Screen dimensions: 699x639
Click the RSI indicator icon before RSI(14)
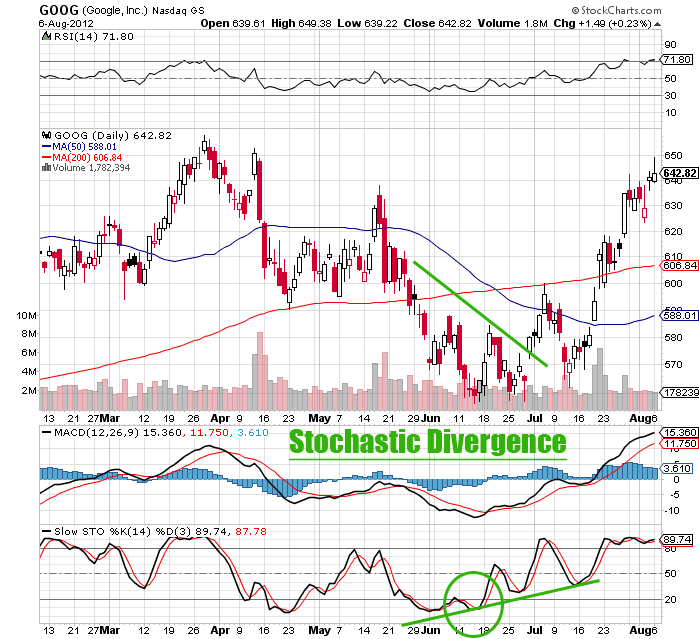point(46,37)
